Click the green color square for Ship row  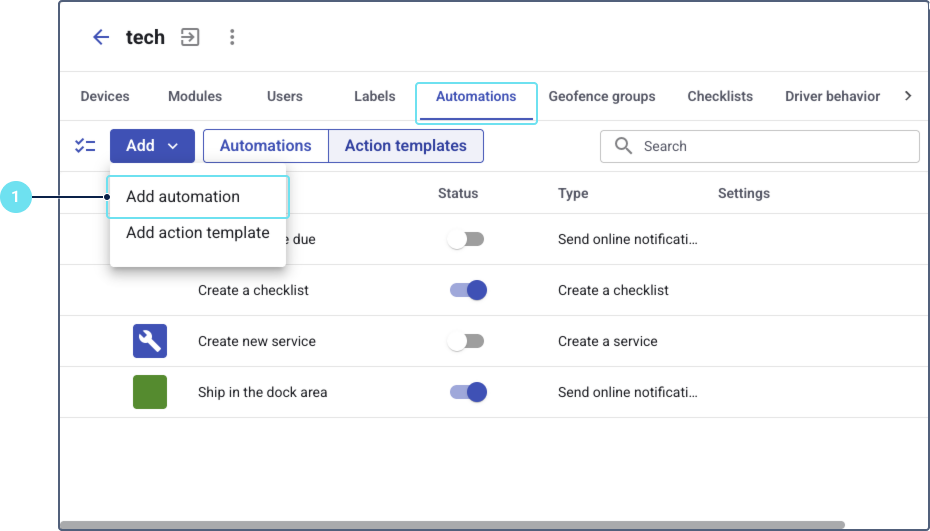click(x=150, y=392)
